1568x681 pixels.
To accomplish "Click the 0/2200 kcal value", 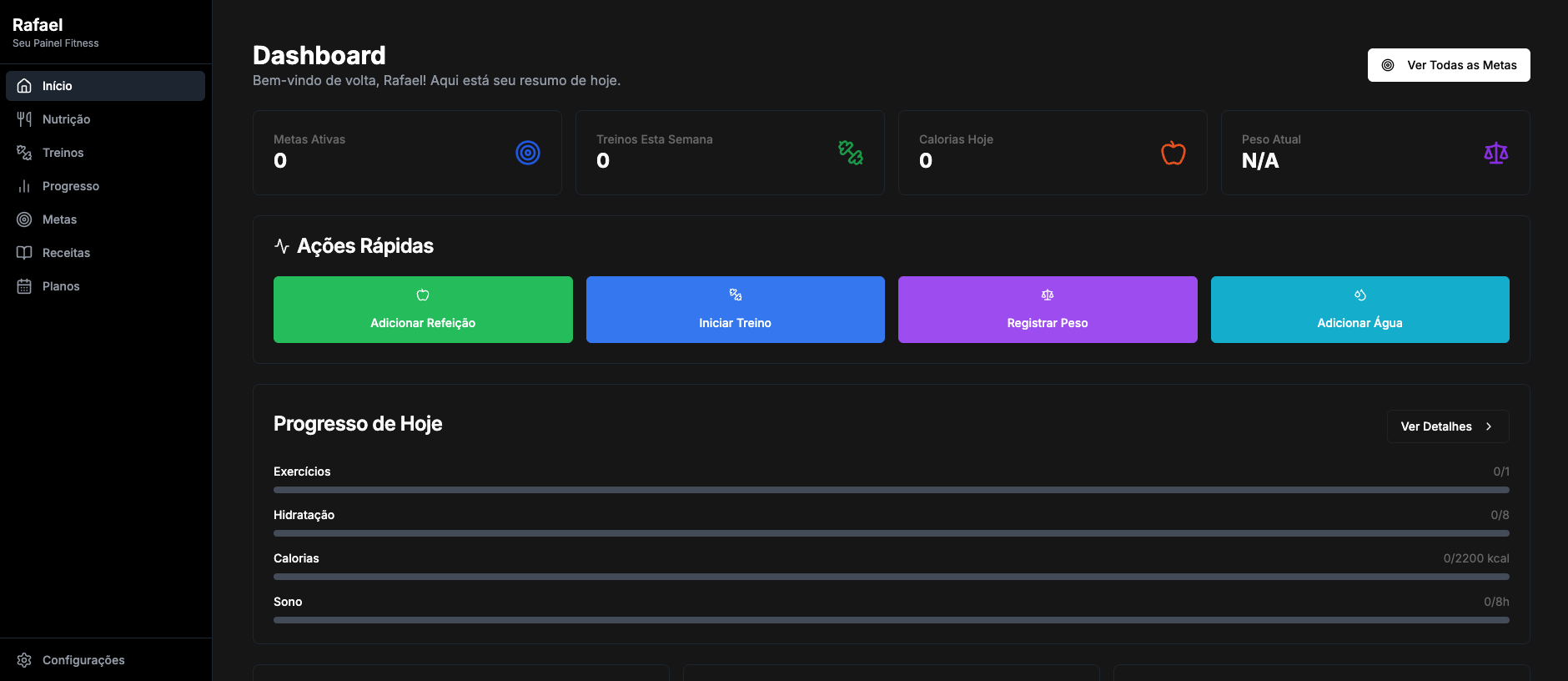I will [1476, 558].
